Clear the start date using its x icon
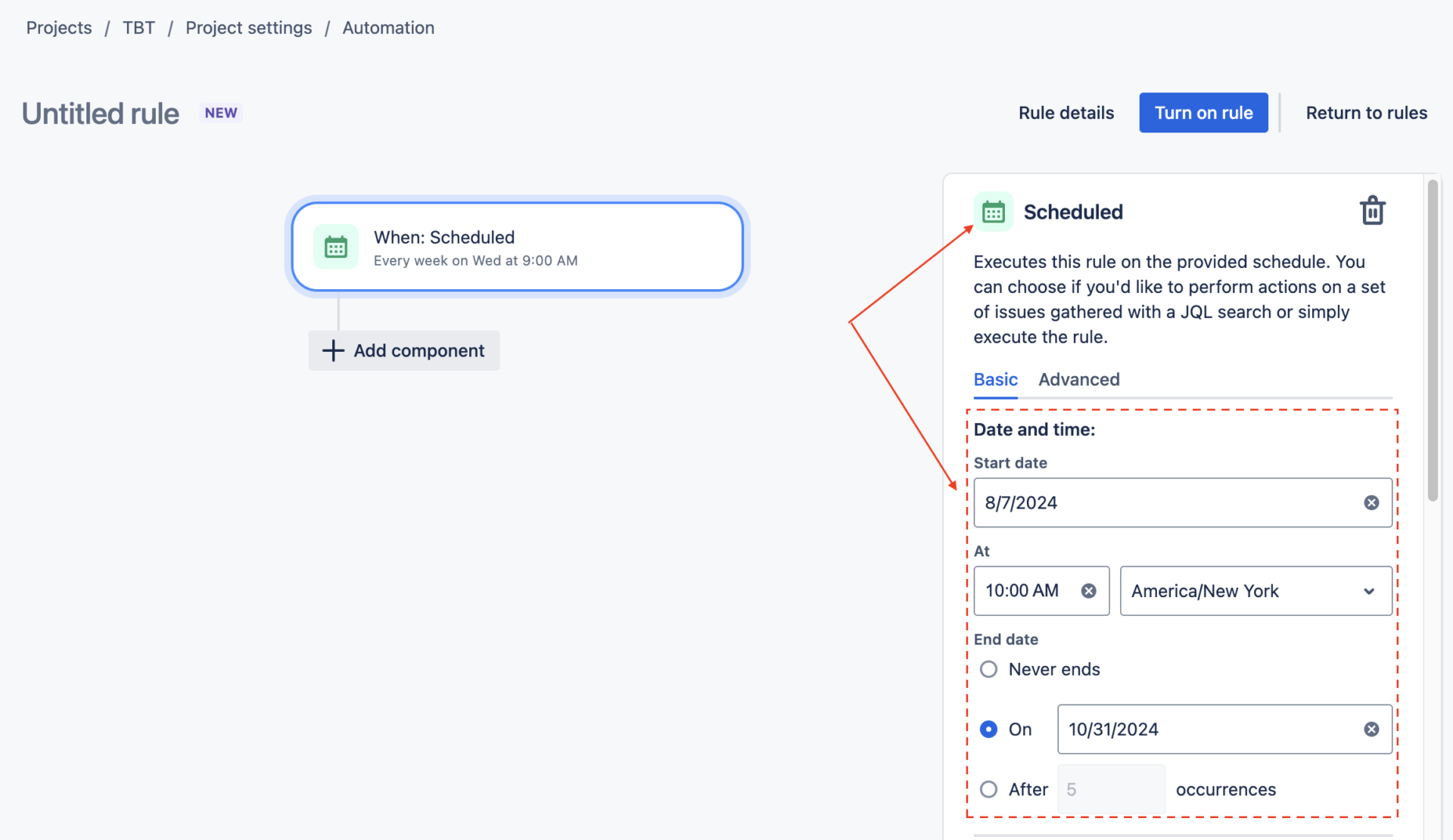The height and width of the screenshot is (840, 1453). point(1371,502)
